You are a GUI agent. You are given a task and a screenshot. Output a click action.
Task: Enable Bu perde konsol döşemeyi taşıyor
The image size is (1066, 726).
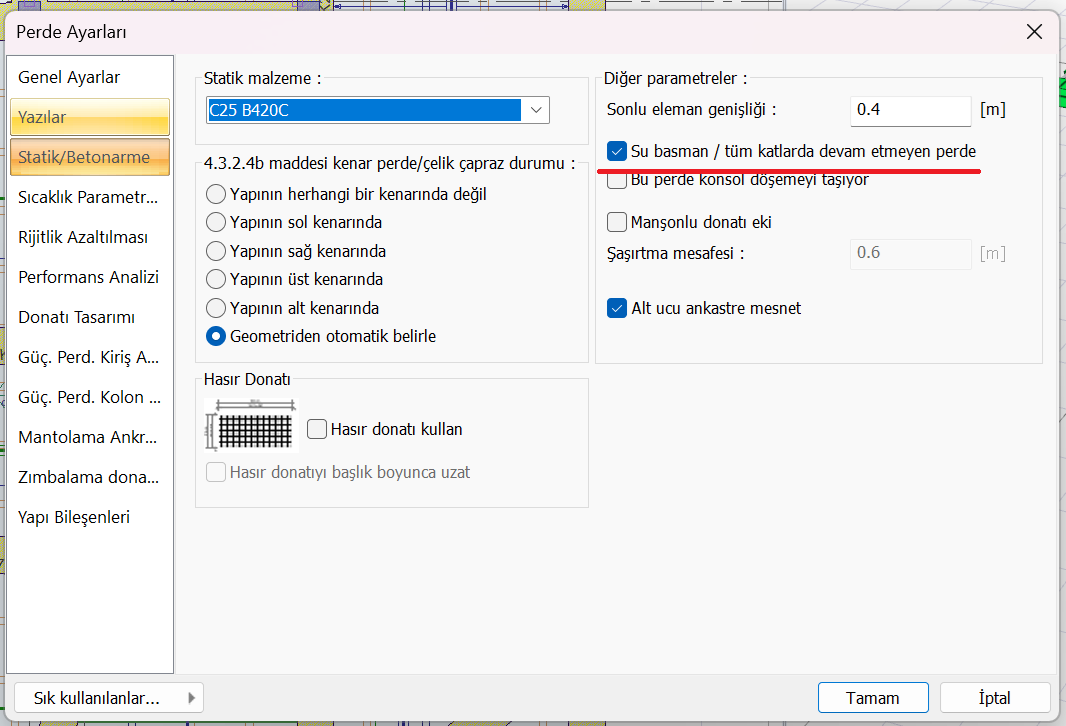tap(617, 181)
